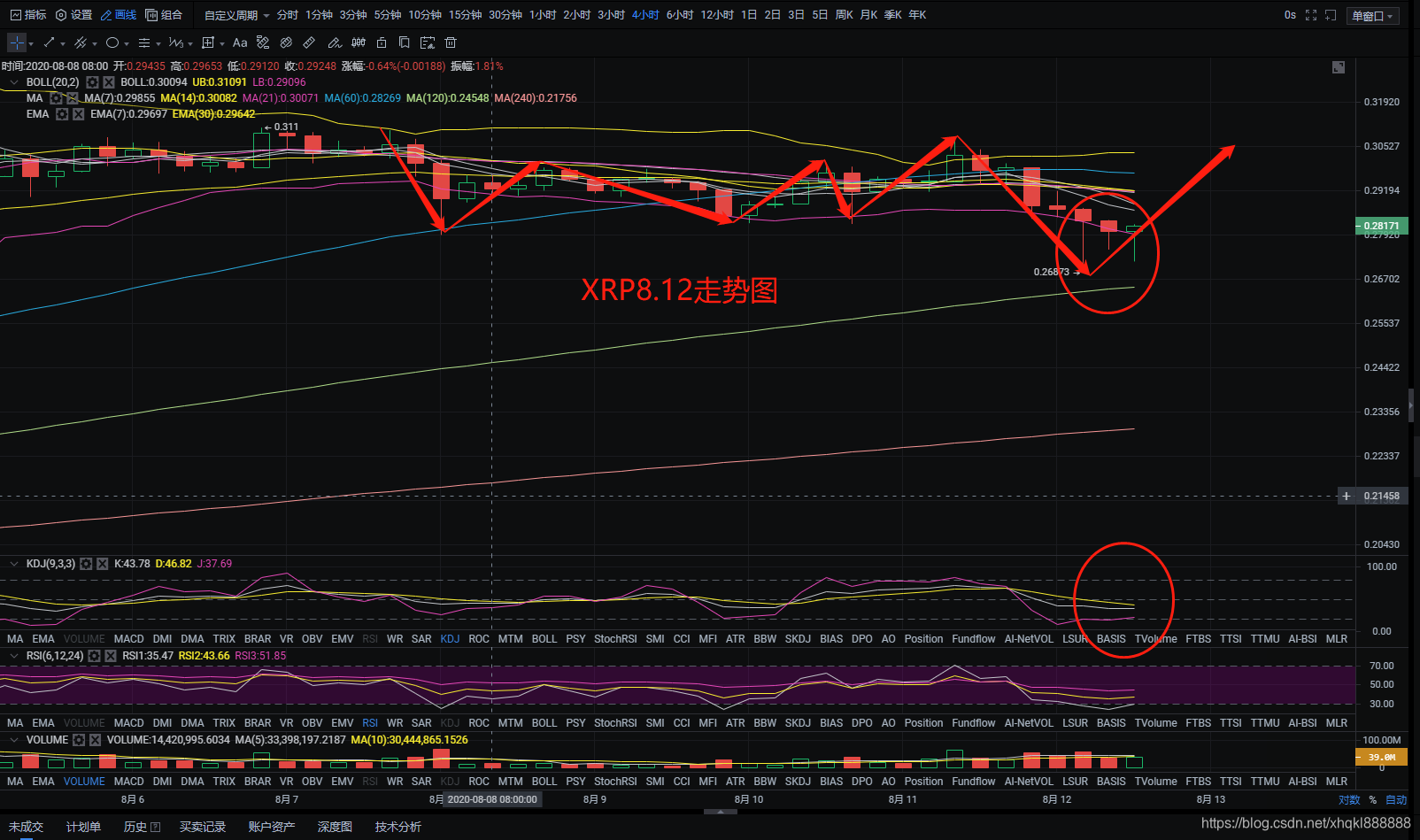Open the 技术分析 tab
The image size is (1420, 840).
pyautogui.click(x=397, y=827)
